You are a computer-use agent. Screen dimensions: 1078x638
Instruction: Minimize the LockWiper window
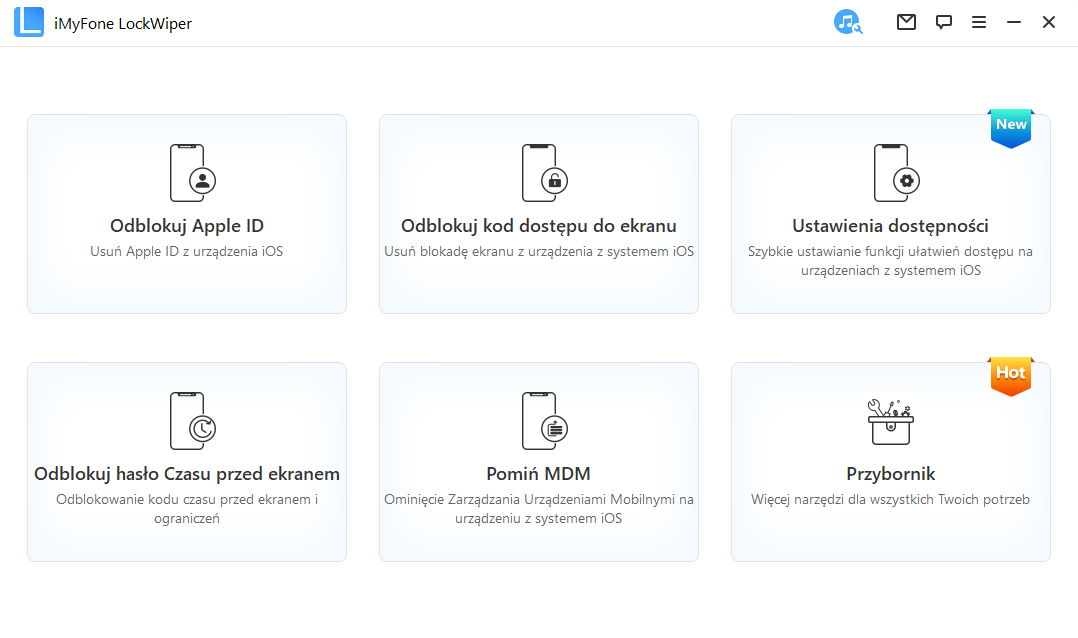(x=1013, y=23)
